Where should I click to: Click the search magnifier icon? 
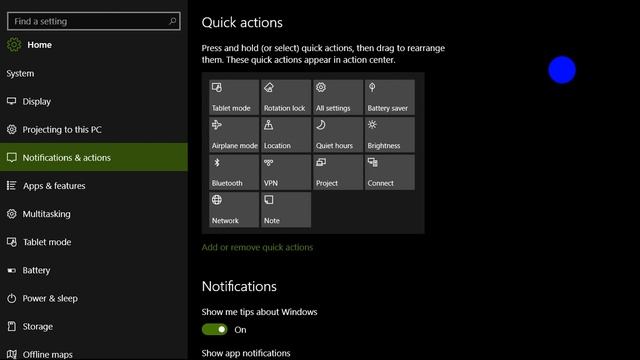tap(172, 21)
